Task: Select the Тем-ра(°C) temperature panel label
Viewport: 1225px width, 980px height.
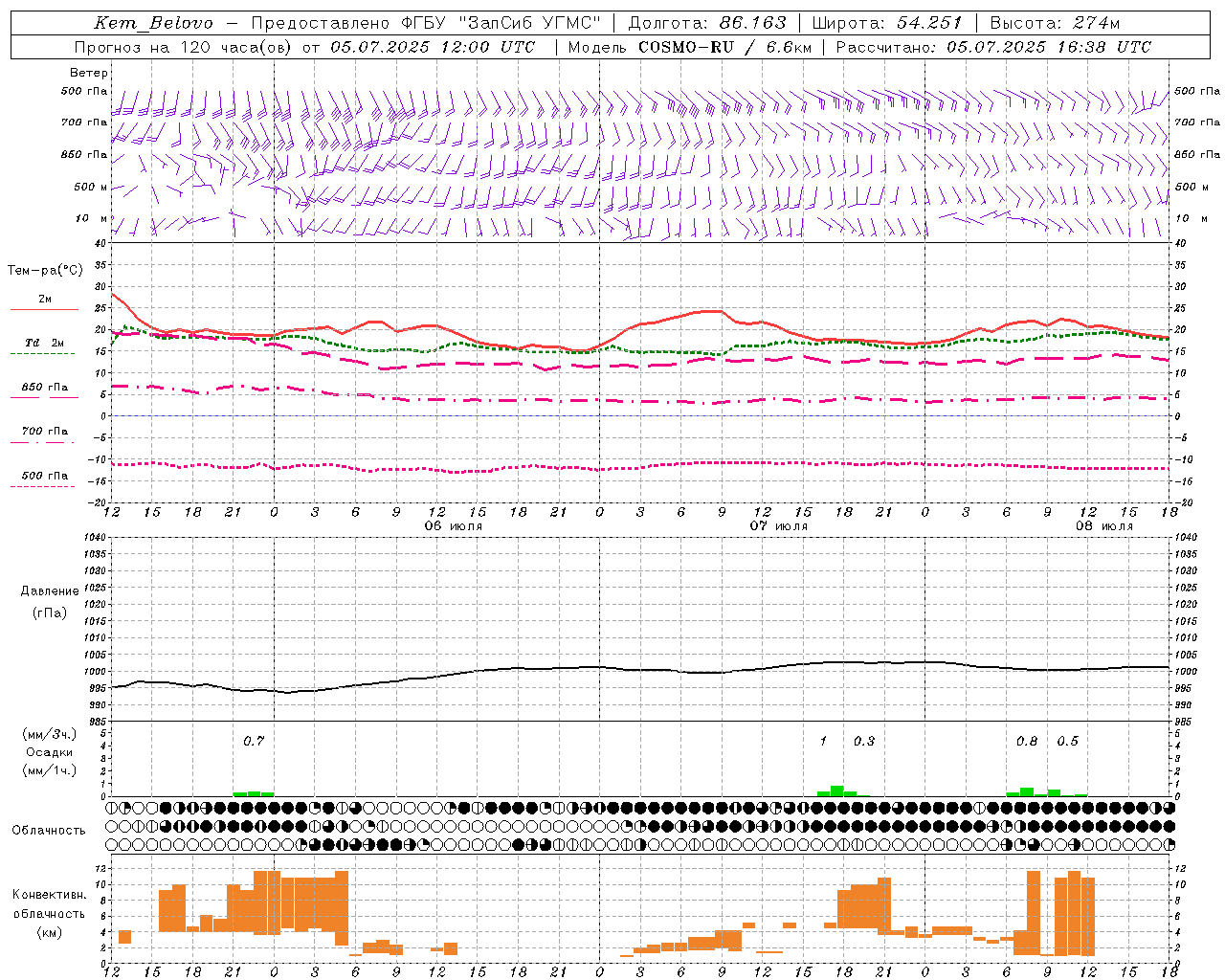Action: pyautogui.click(x=45, y=271)
